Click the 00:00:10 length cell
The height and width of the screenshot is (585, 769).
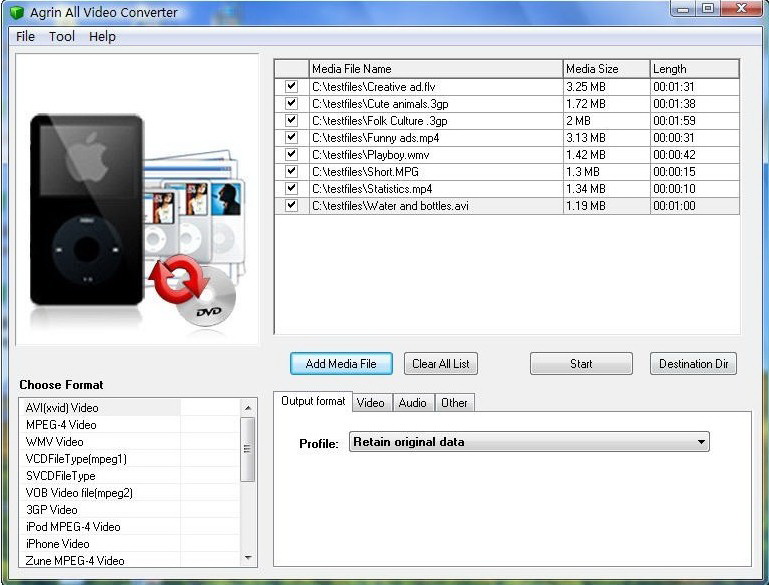pos(694,188)
